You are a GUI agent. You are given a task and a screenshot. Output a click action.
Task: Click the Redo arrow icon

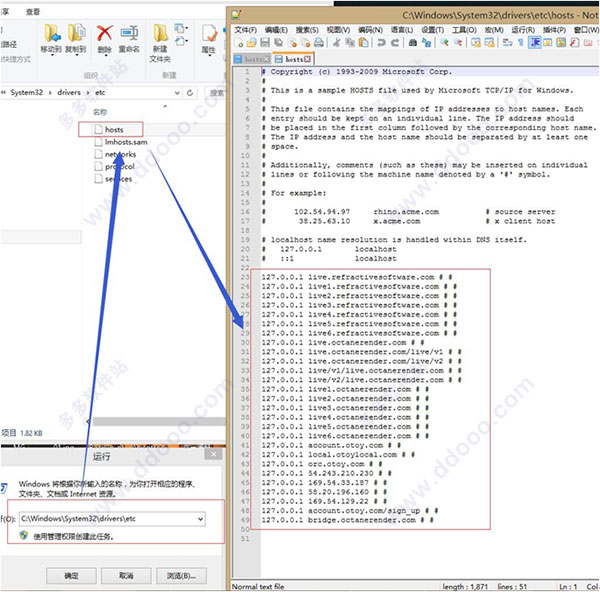tap(395, 43)
